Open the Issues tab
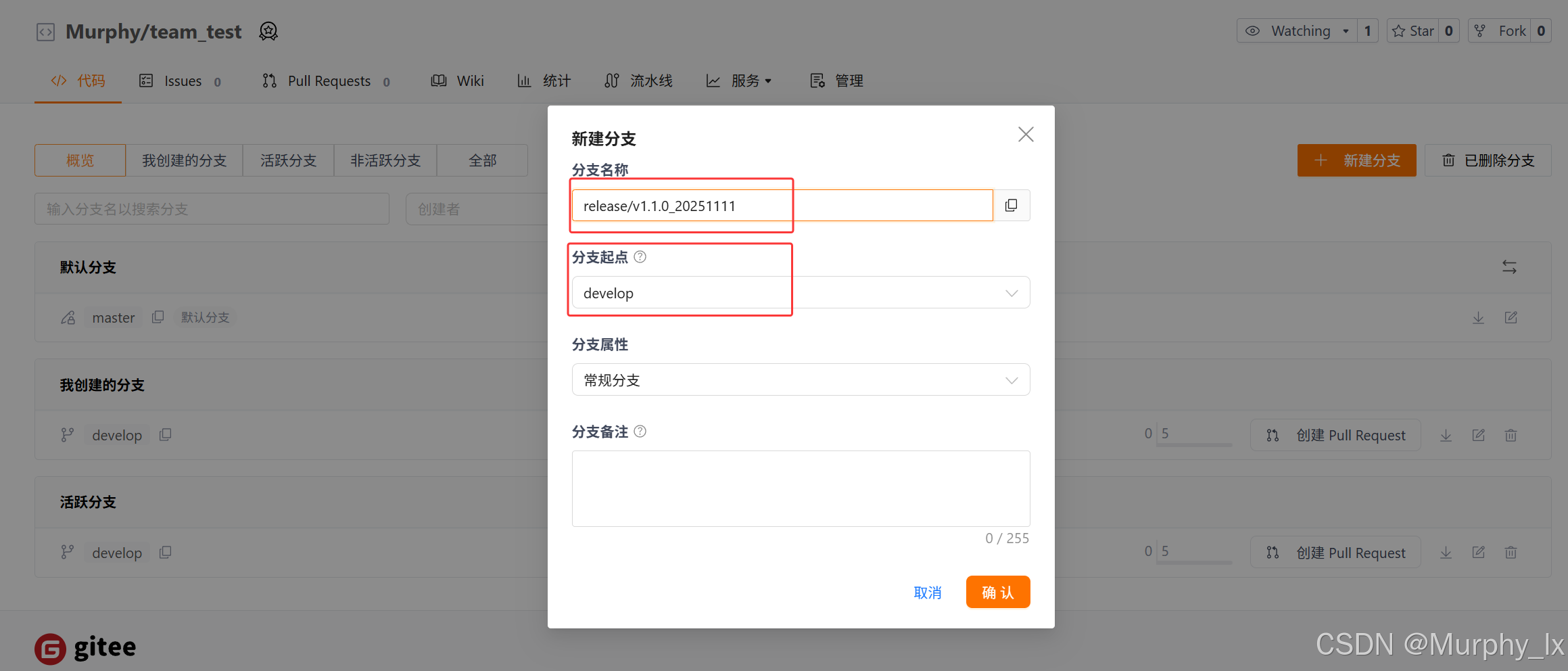This screenshot has width=1568, height=671. coord(181,81)
